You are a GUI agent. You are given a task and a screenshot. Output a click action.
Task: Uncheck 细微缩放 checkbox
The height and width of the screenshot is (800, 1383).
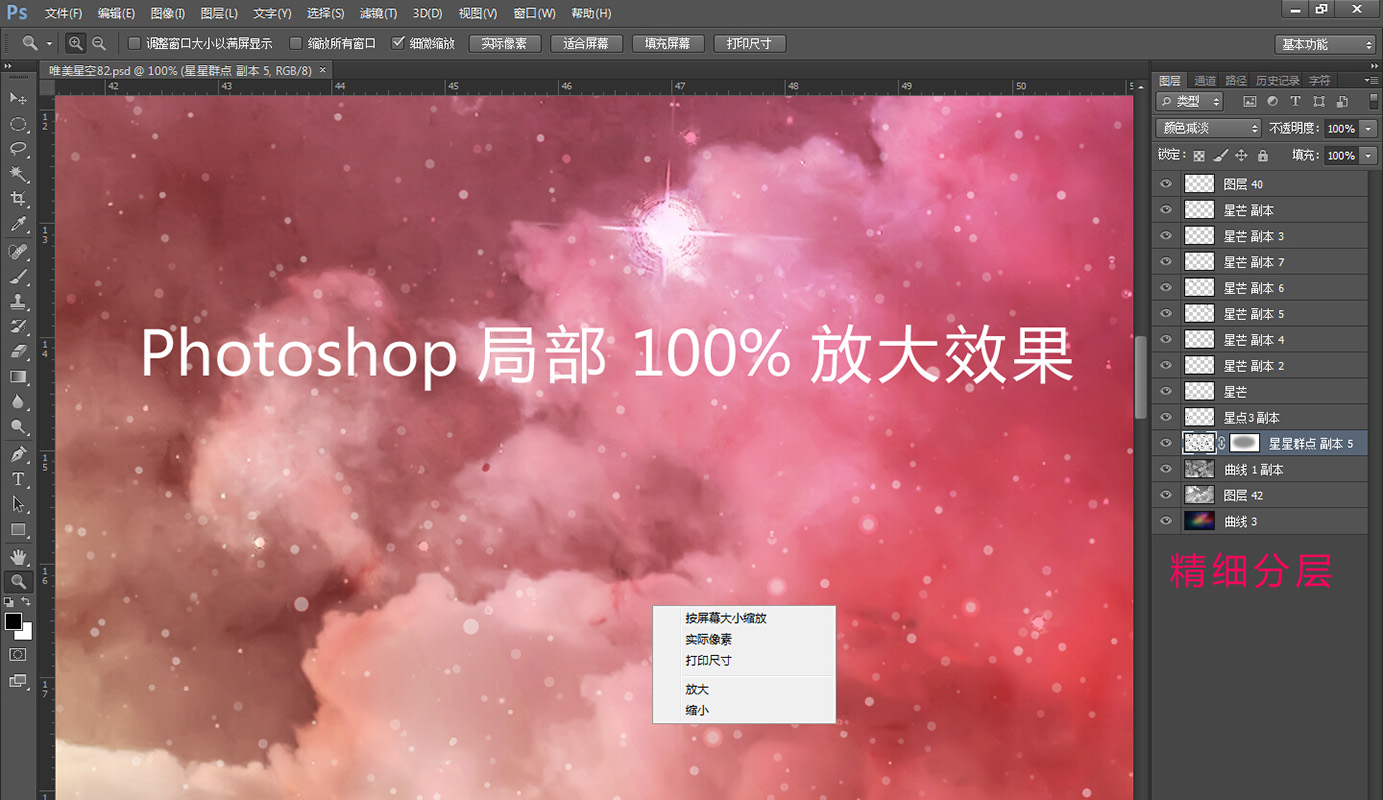point(398,44)
